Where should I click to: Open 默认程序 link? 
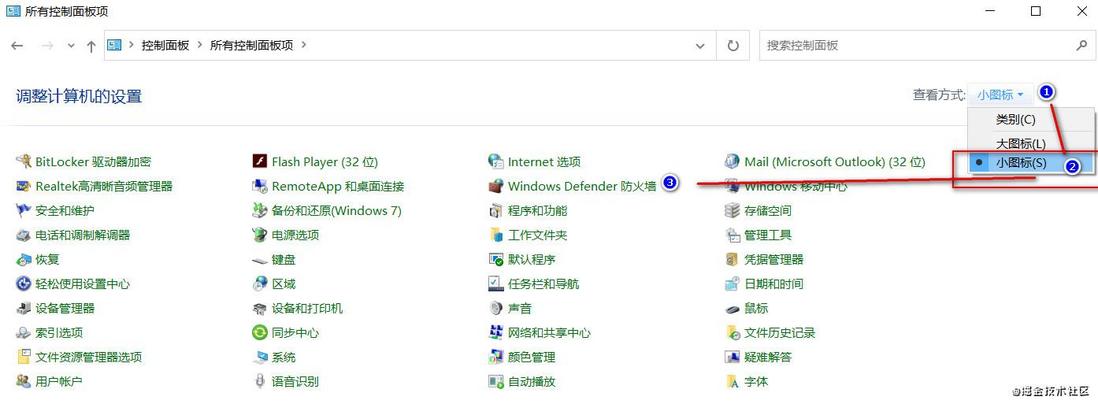(531, 260)
